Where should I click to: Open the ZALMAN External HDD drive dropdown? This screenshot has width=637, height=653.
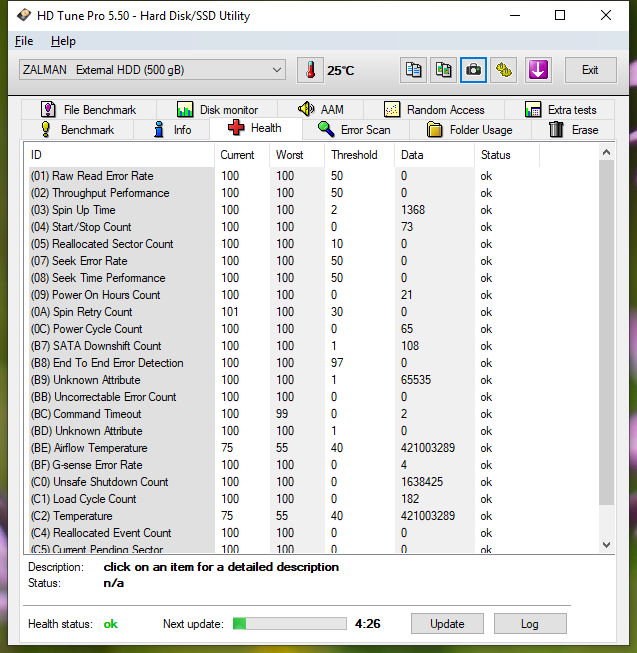[x=152, y=70]
